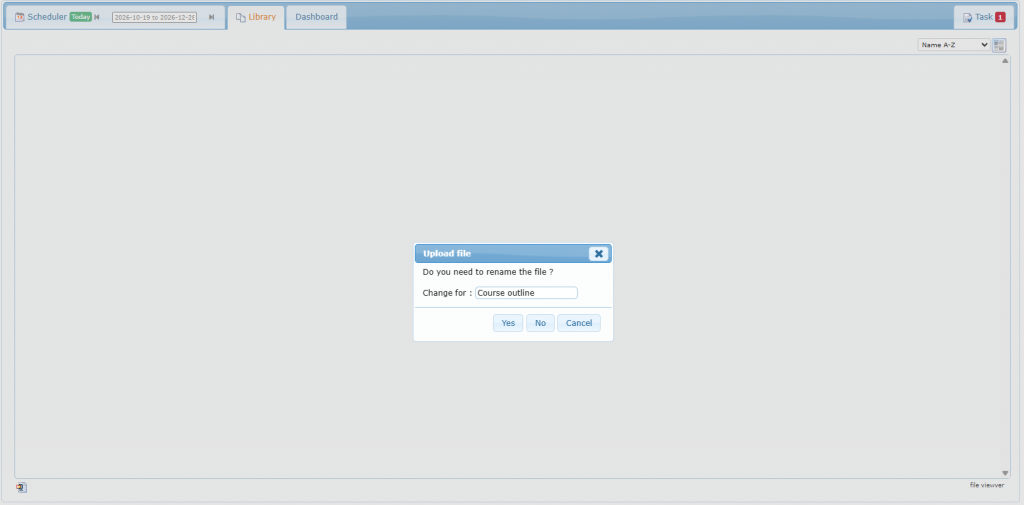Switch to the Library tab
The image size is (1024, 505).
point(256,17)
